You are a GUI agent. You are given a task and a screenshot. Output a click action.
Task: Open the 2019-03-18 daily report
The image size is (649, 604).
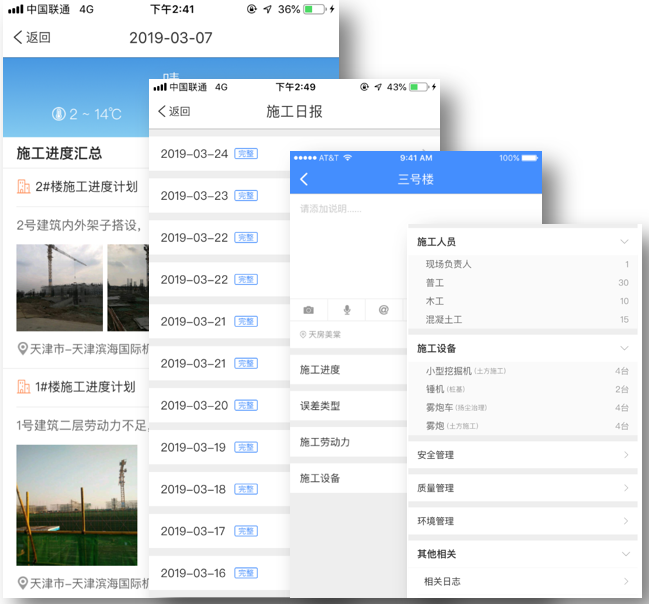pyautogui.click(x=219, y=489)
